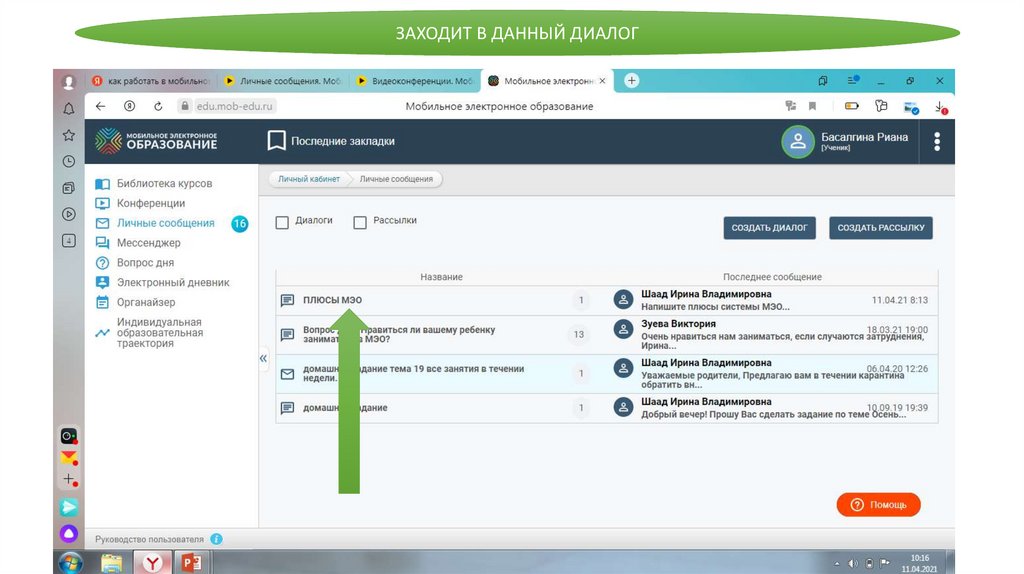Click browser bookmark flag icon
Viewport: 1024px width, 574px height.
coord(812,106)
